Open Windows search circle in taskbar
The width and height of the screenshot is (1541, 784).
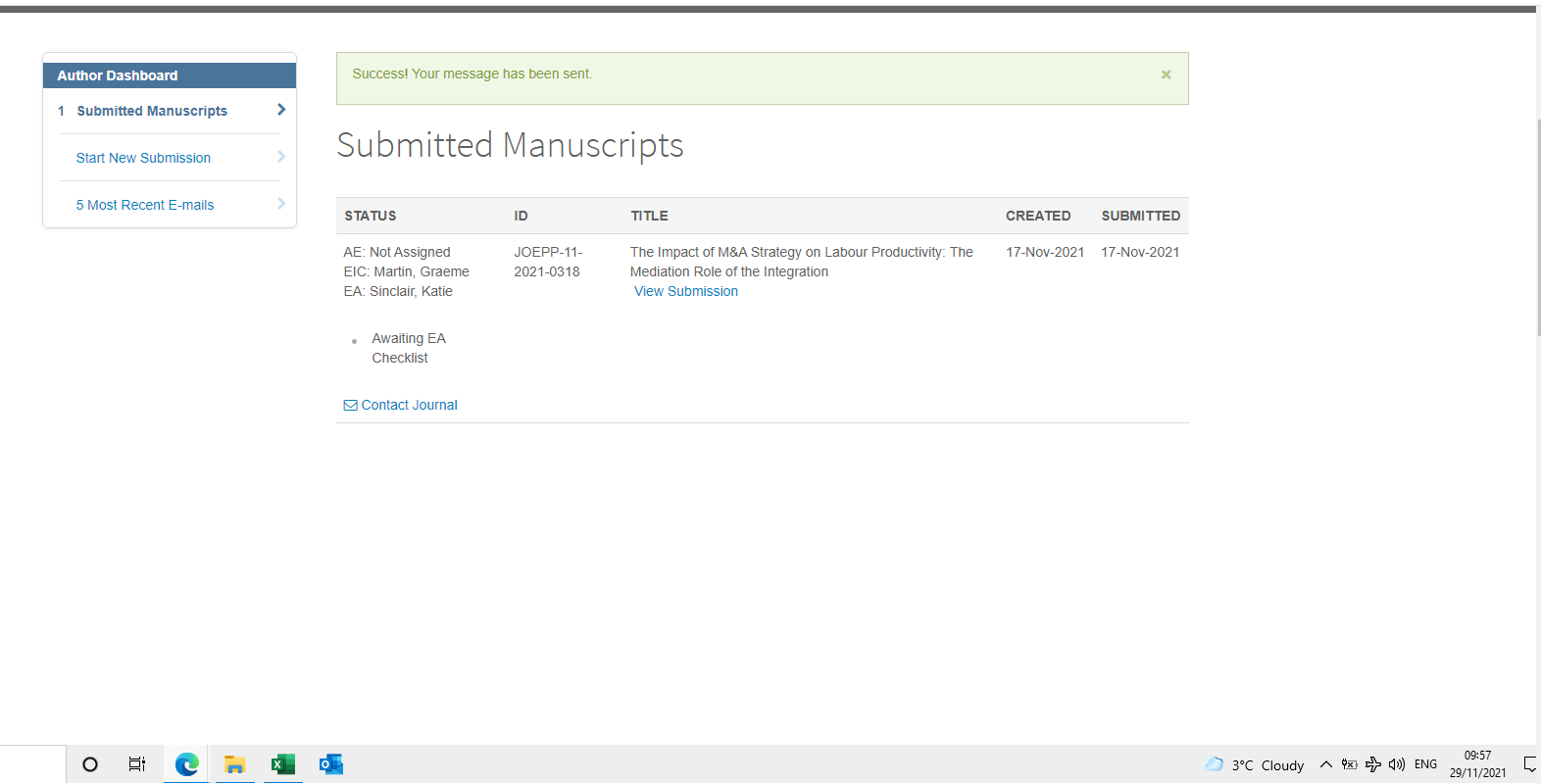90,764
